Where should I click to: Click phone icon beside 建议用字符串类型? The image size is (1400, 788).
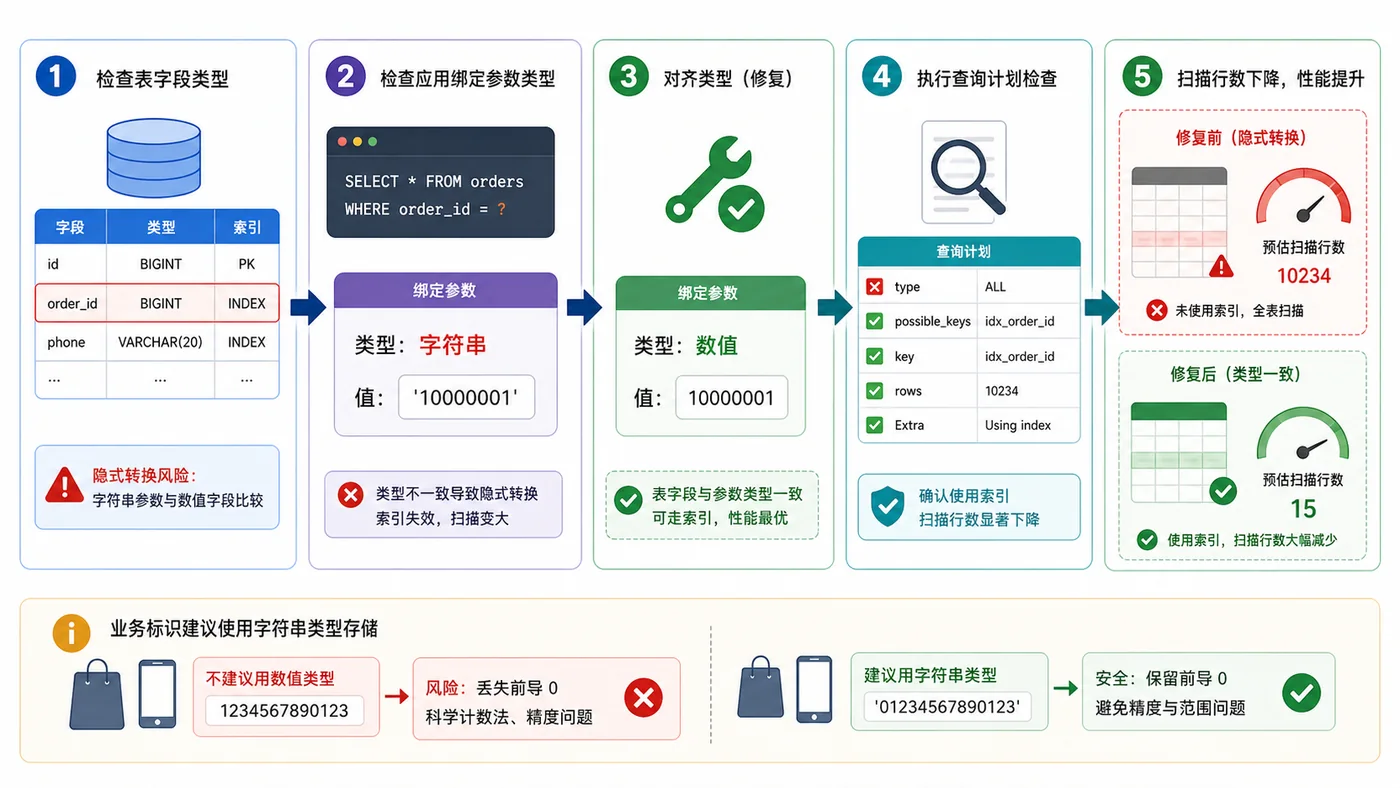click(x=814, y=690)
